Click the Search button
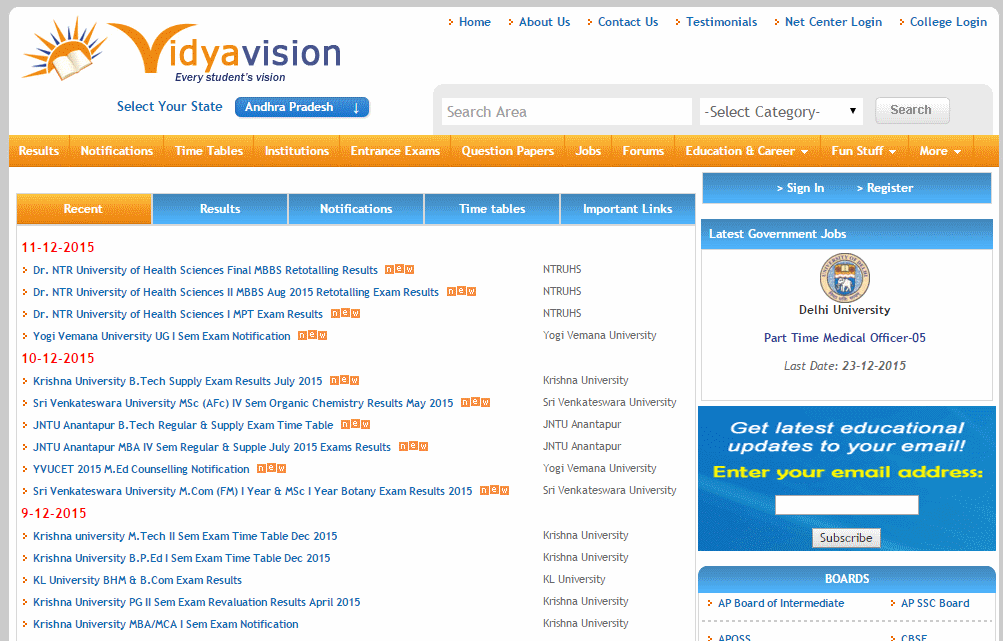Image resolution: width=1003 pixels, height=641 pixels. (x=912, y=110)
